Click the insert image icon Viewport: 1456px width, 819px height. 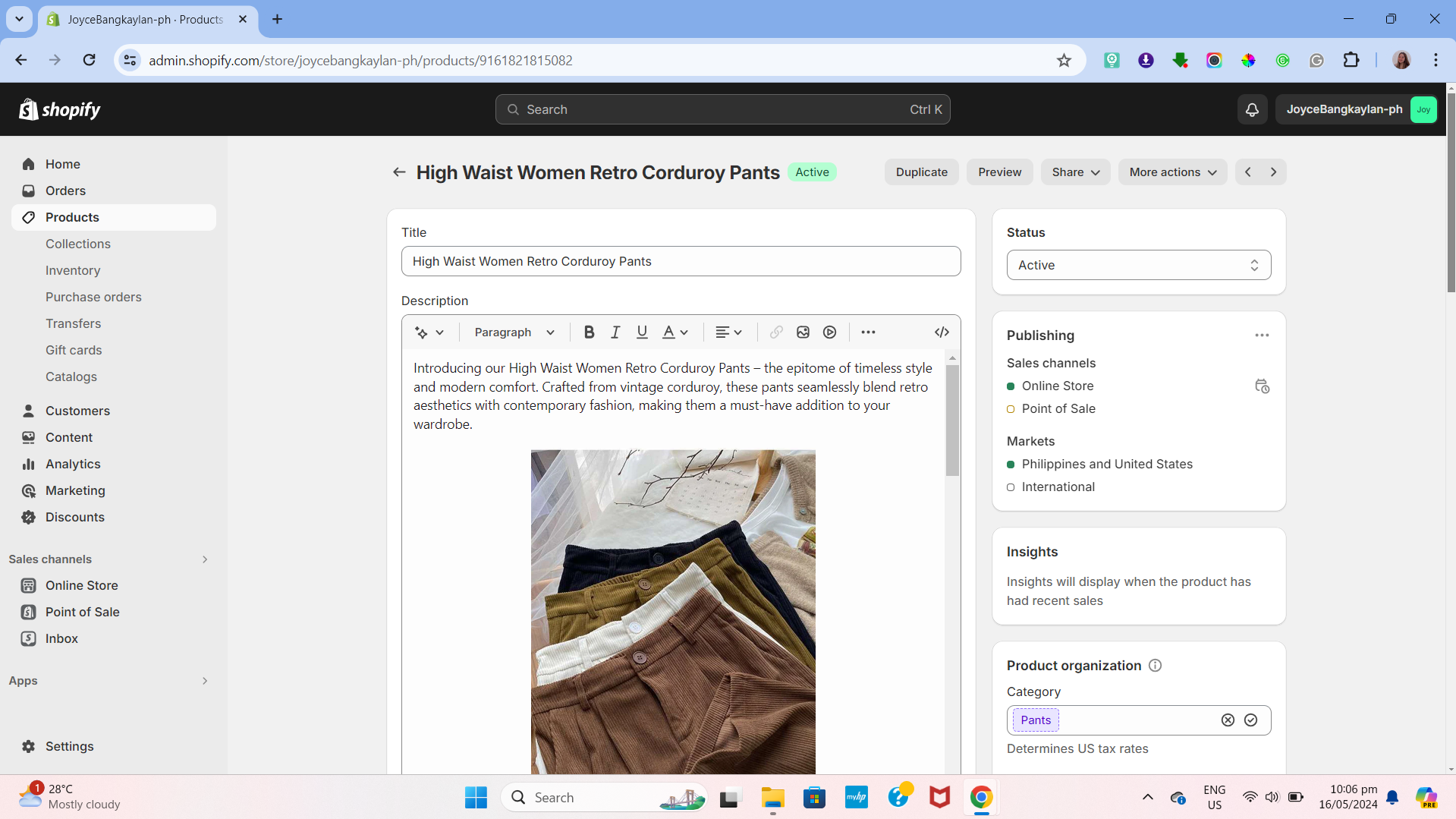point(803,332)
